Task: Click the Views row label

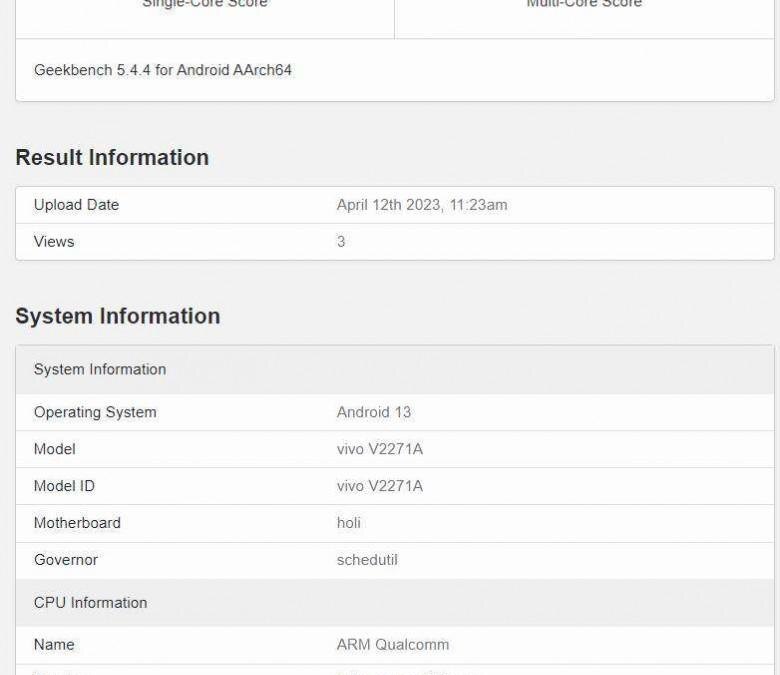Action: click(54, 242)
